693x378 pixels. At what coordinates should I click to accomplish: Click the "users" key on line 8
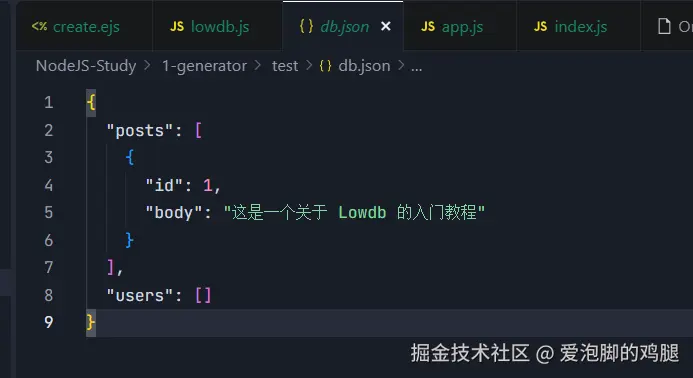(x=140, y=295)
